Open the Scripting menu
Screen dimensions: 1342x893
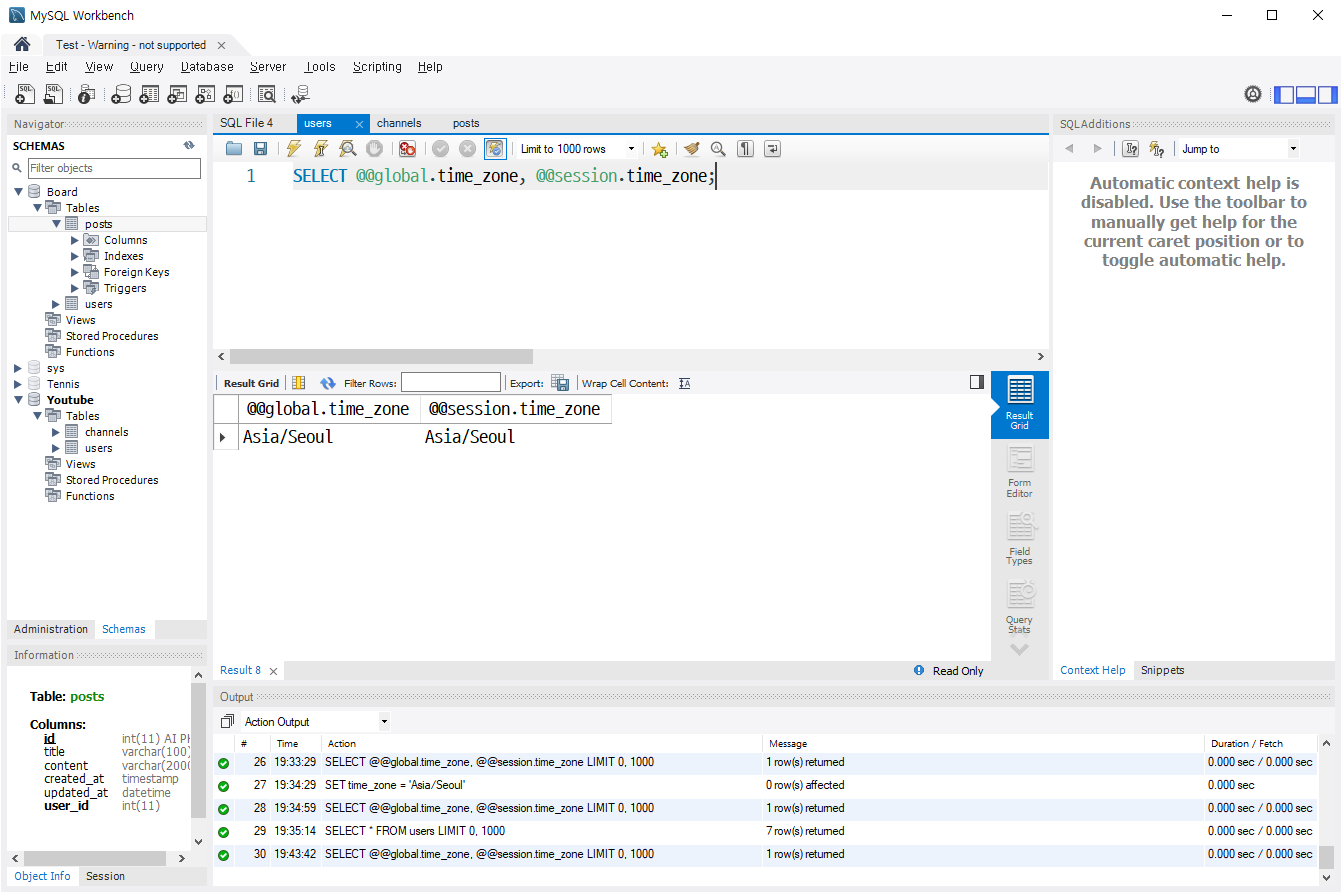click(x=377, y=67)
